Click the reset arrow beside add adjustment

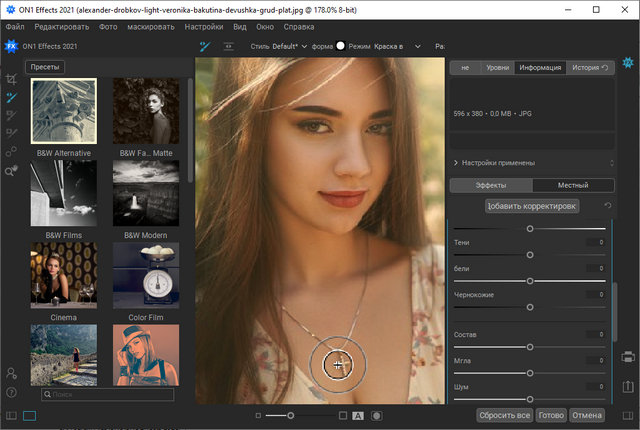[x=608, y=206]
